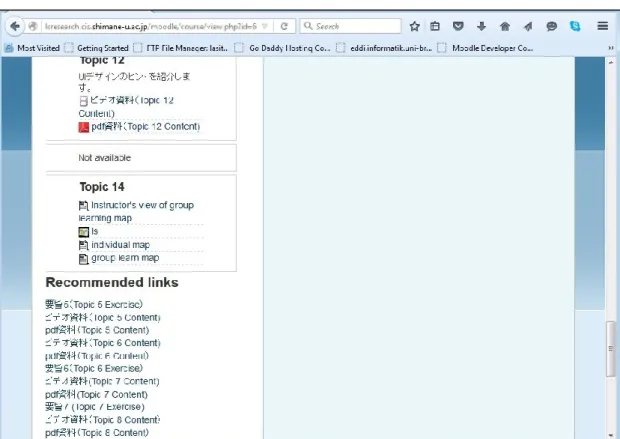This screenshot has height=439, width=620.
Task: Open the Go Daddy Hosting bookmark
Action: 282,48
